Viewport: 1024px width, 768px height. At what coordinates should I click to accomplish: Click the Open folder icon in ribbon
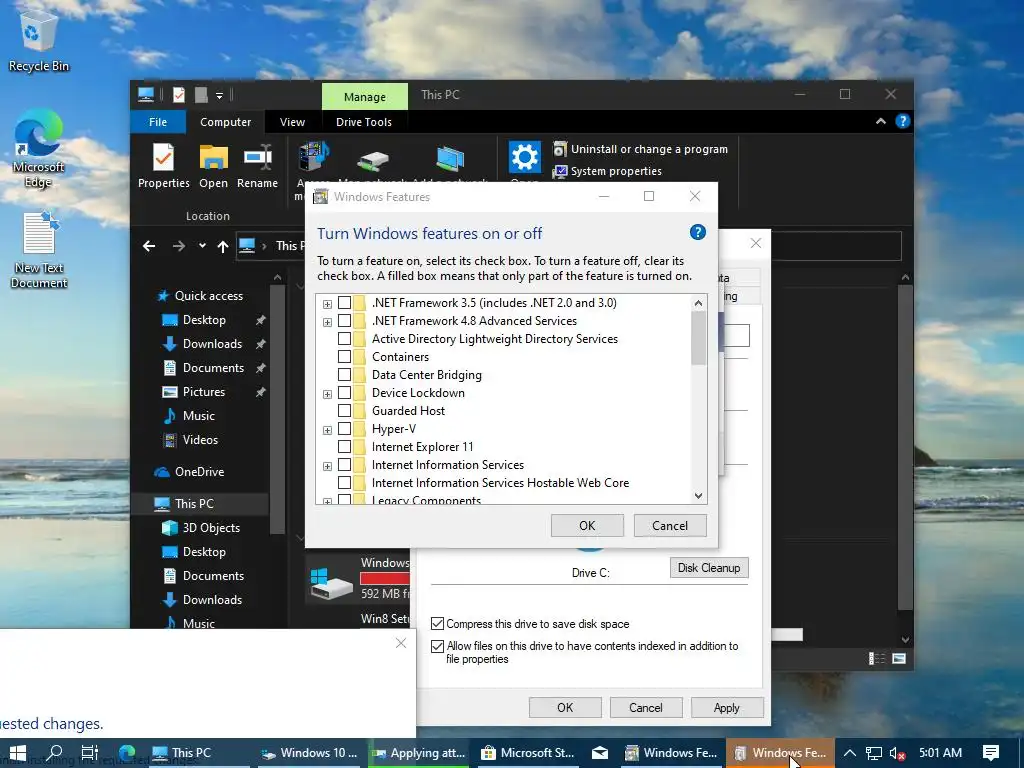(x=213, y=166)
